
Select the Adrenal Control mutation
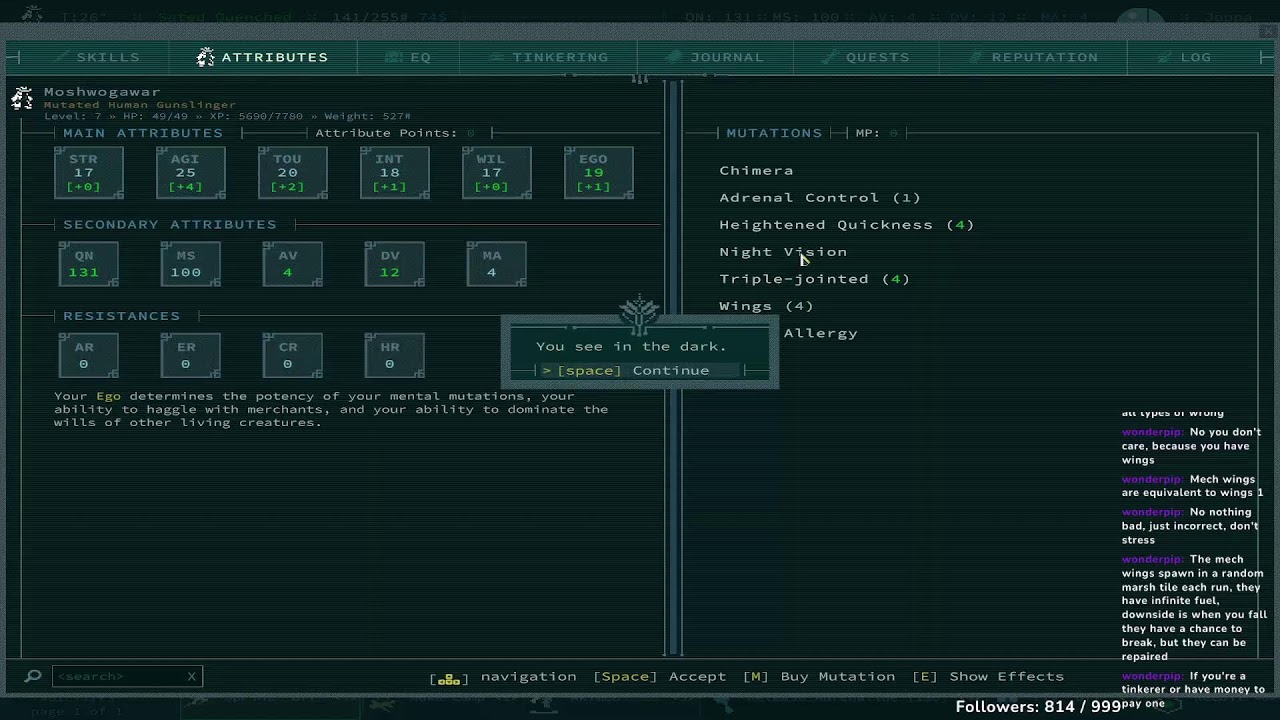(x=820, y=198)
